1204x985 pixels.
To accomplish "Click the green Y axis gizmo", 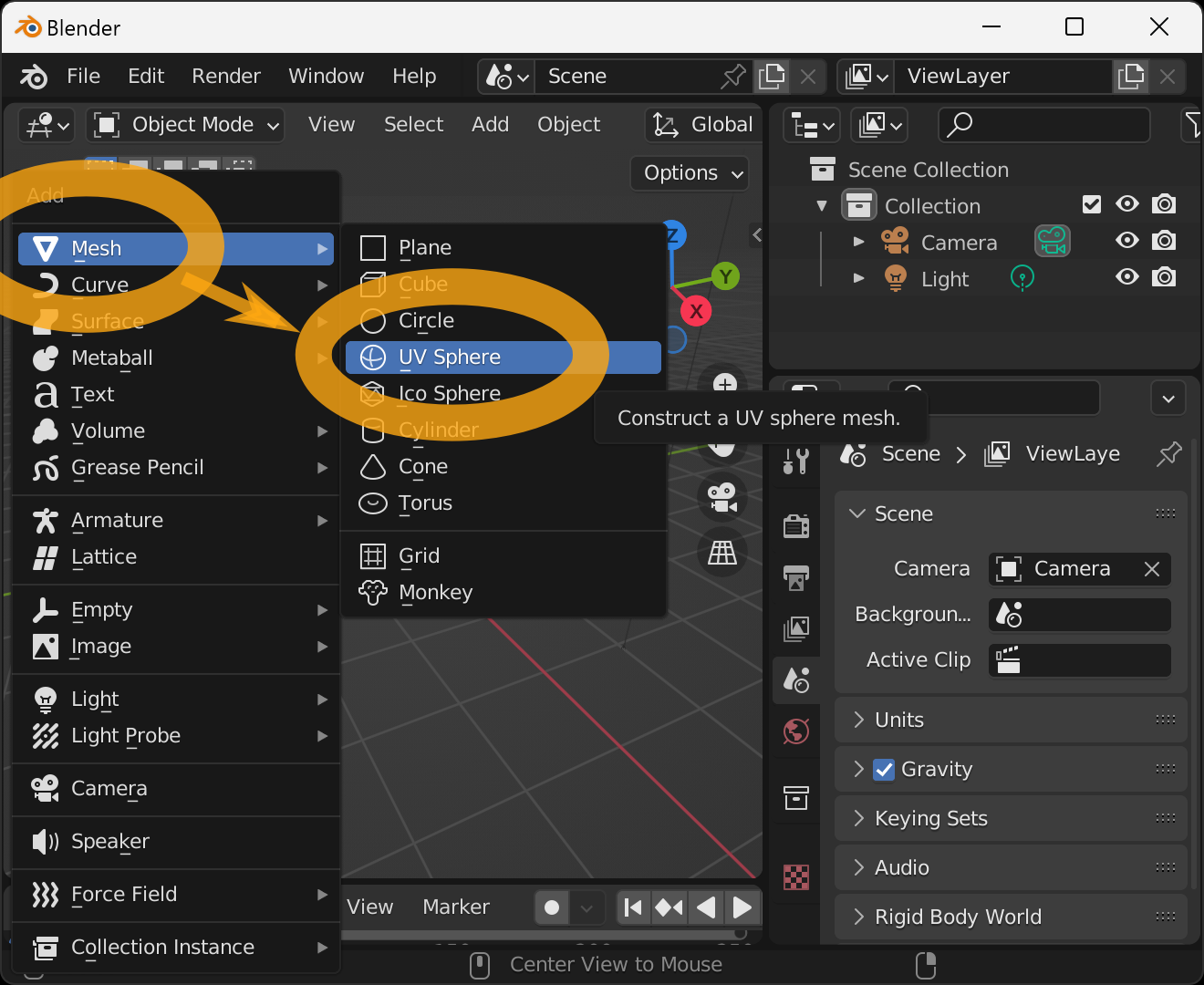I will coord(725,276).
